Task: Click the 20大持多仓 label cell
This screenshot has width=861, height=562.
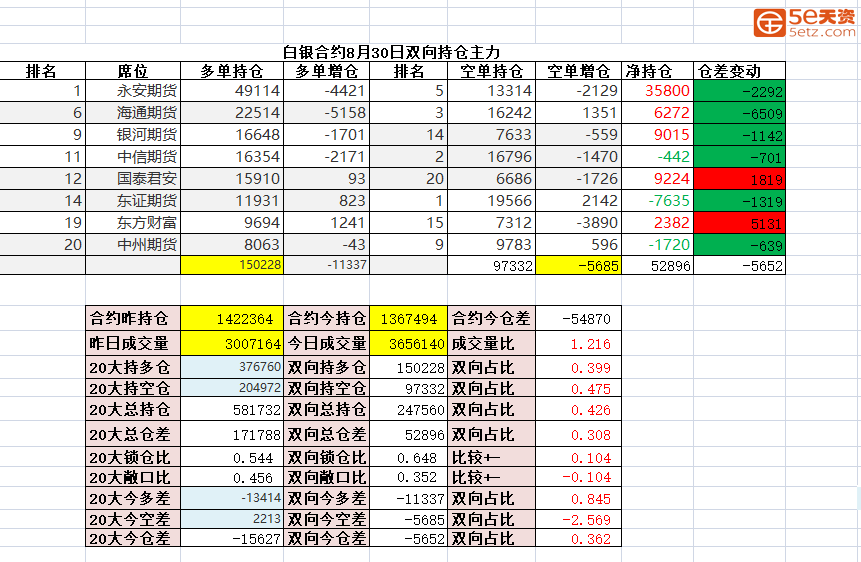Action: click(133, 367)
